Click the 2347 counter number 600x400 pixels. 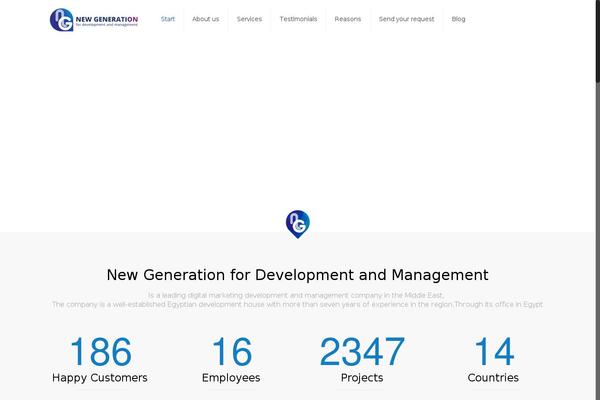click(x=362, y=351)
